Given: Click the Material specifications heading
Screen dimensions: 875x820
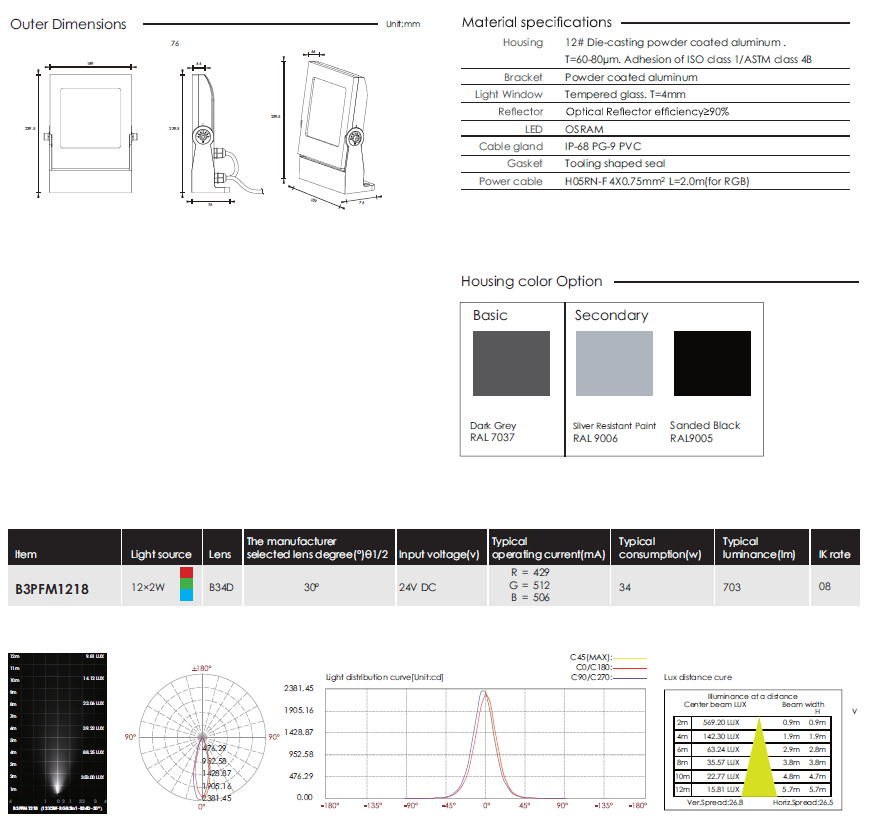Looking at the screenshot, I should click(536, 22).
